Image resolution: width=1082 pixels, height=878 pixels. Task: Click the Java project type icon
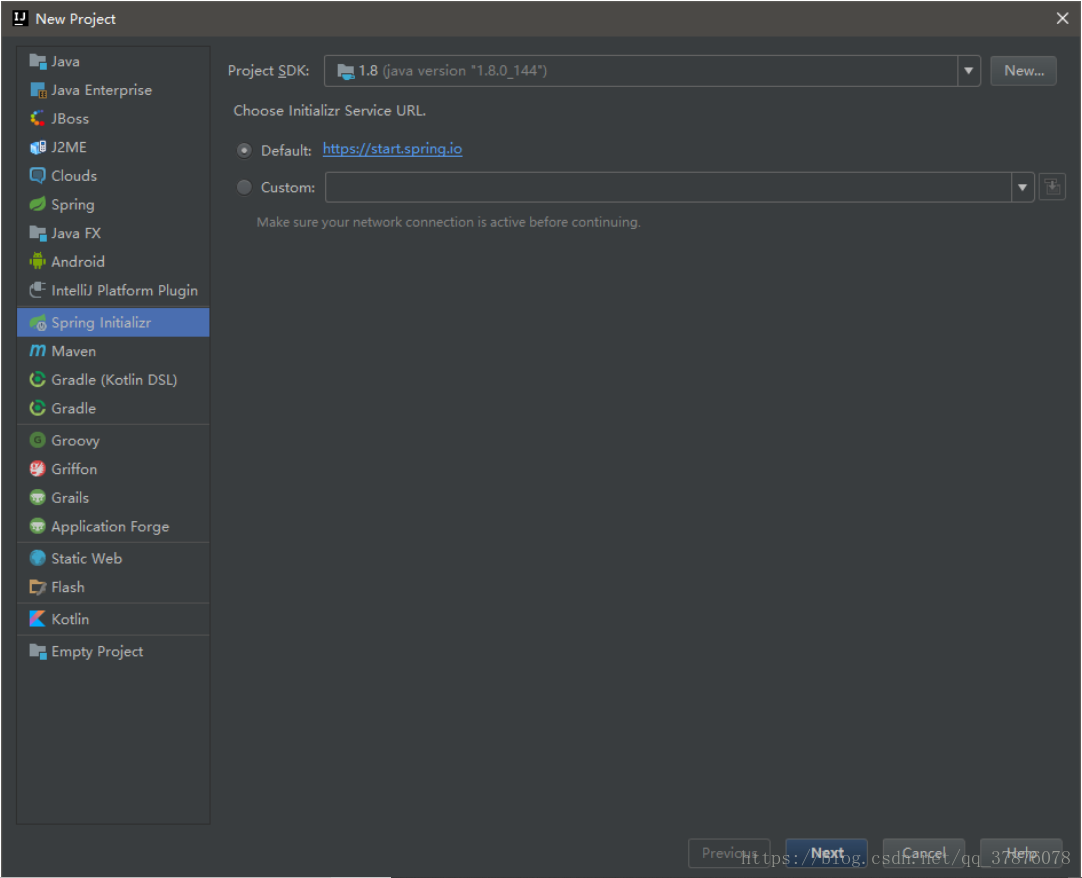(x=37, y=61)
